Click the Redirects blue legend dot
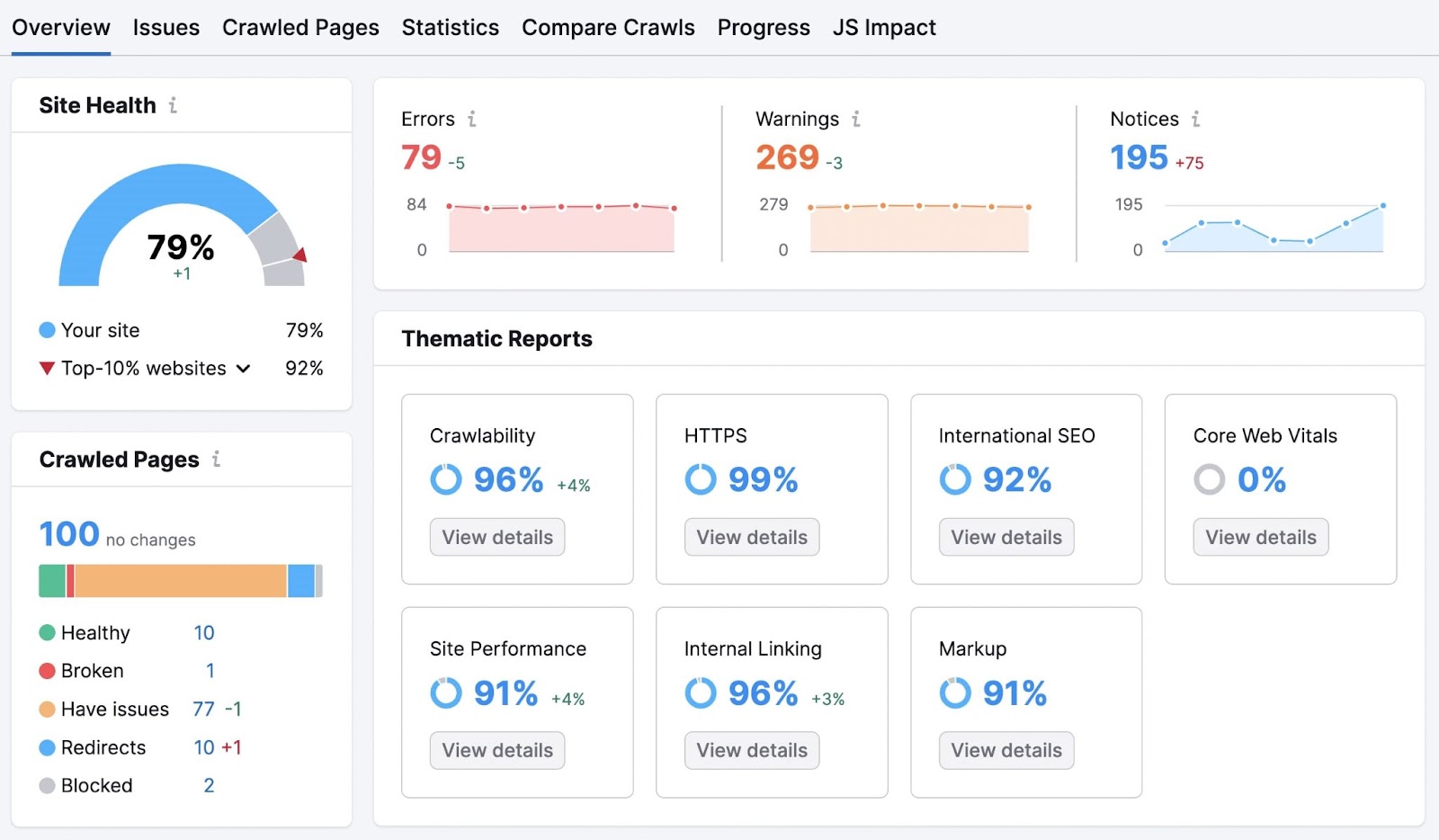 point(45,747)
